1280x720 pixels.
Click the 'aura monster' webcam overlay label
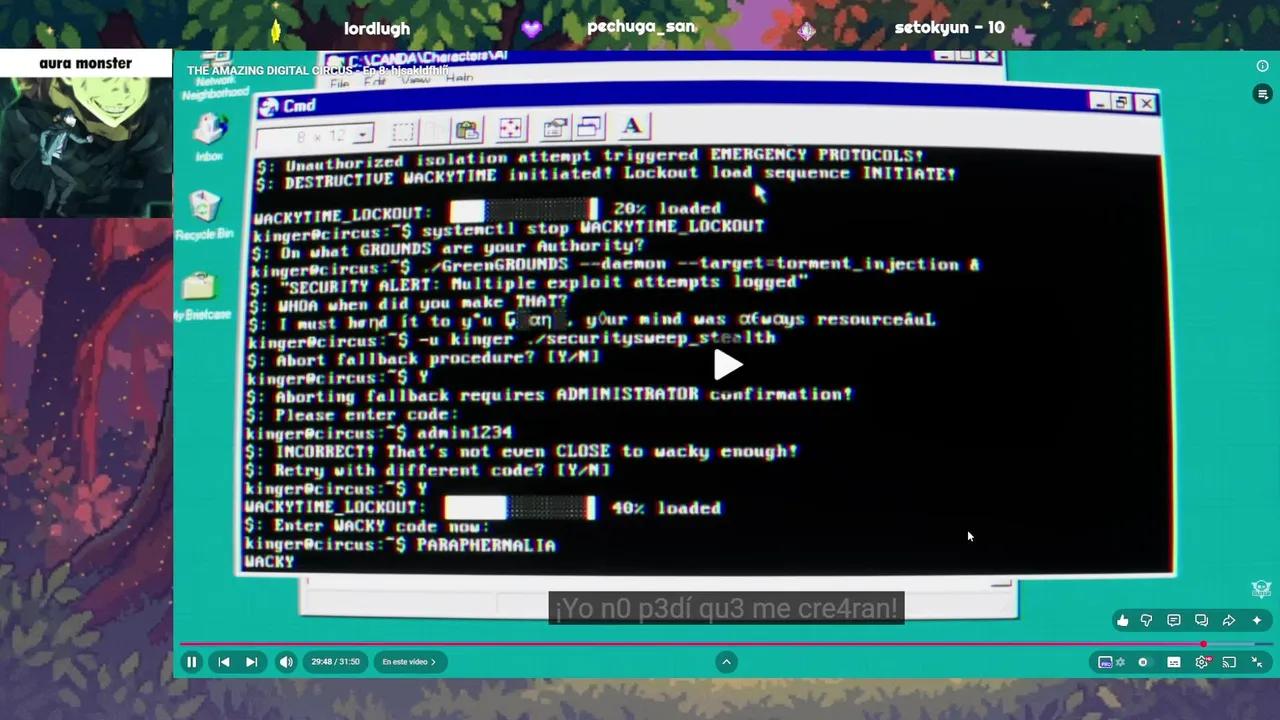pos(85,63)
